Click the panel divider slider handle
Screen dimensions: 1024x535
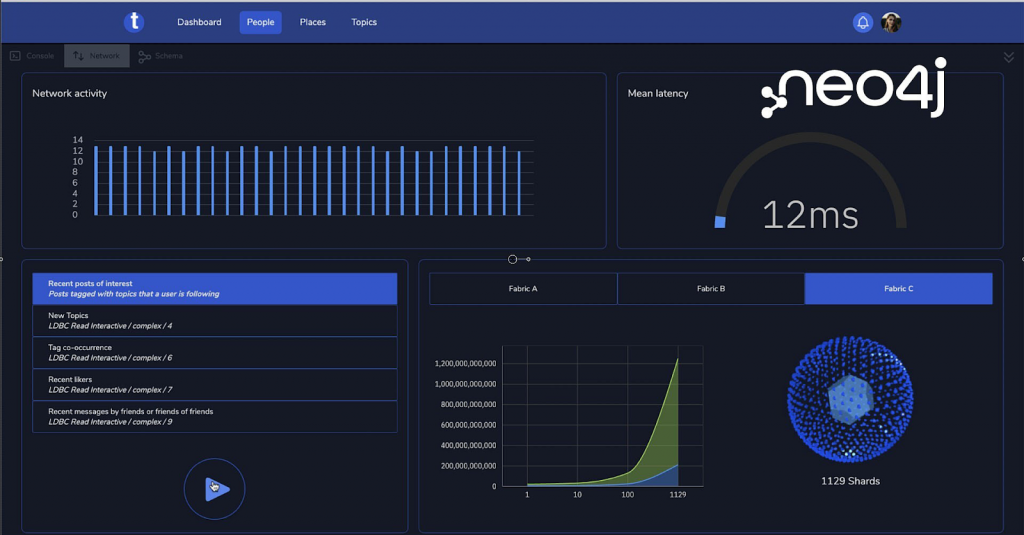pyautogui.click(x=513, y=259)
